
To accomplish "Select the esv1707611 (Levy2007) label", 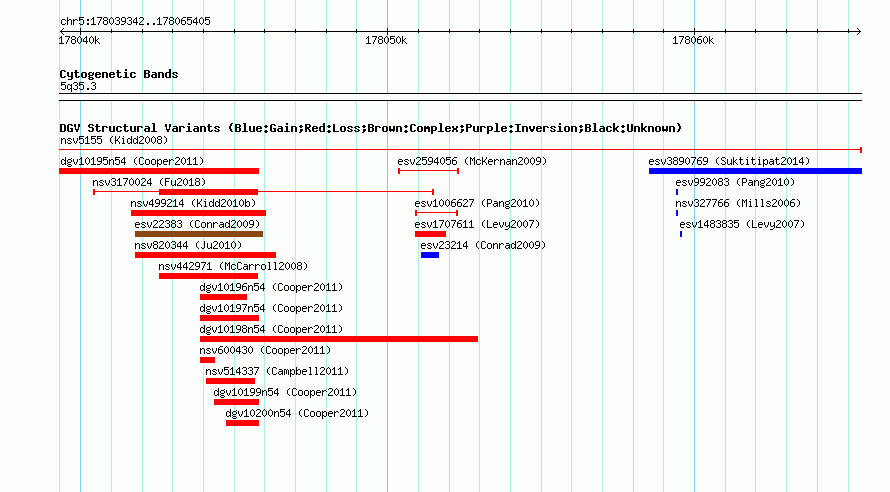I will click(477, 224).
